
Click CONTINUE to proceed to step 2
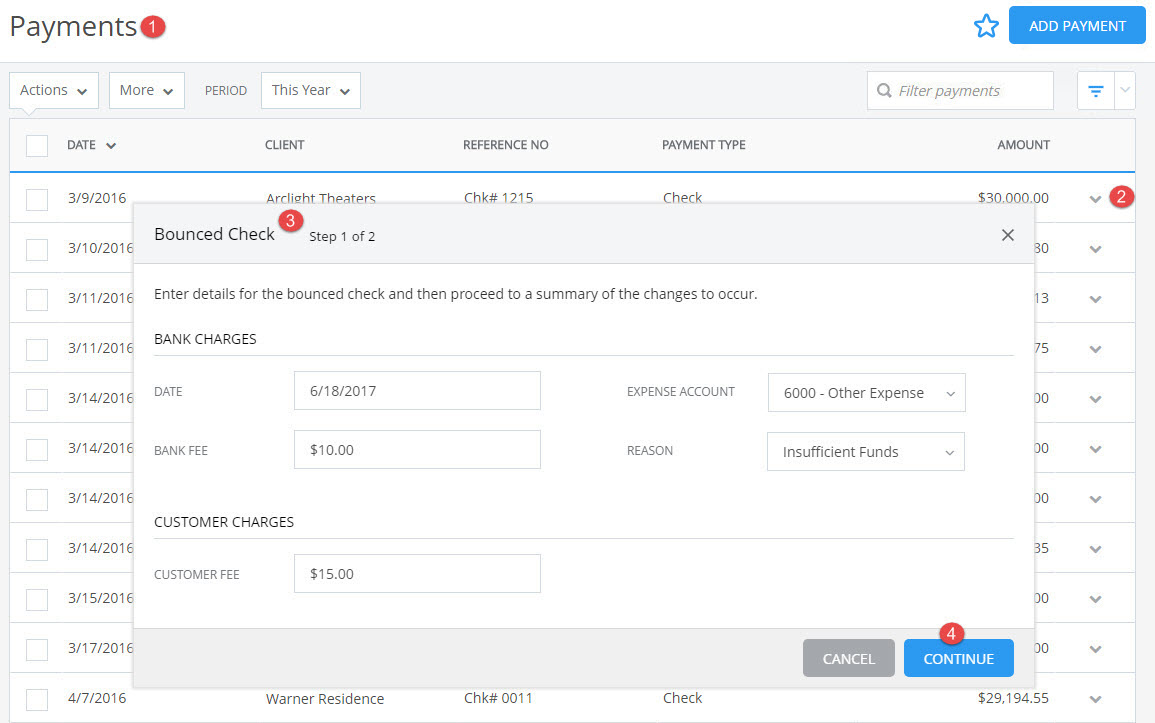[x=958, y=658]
